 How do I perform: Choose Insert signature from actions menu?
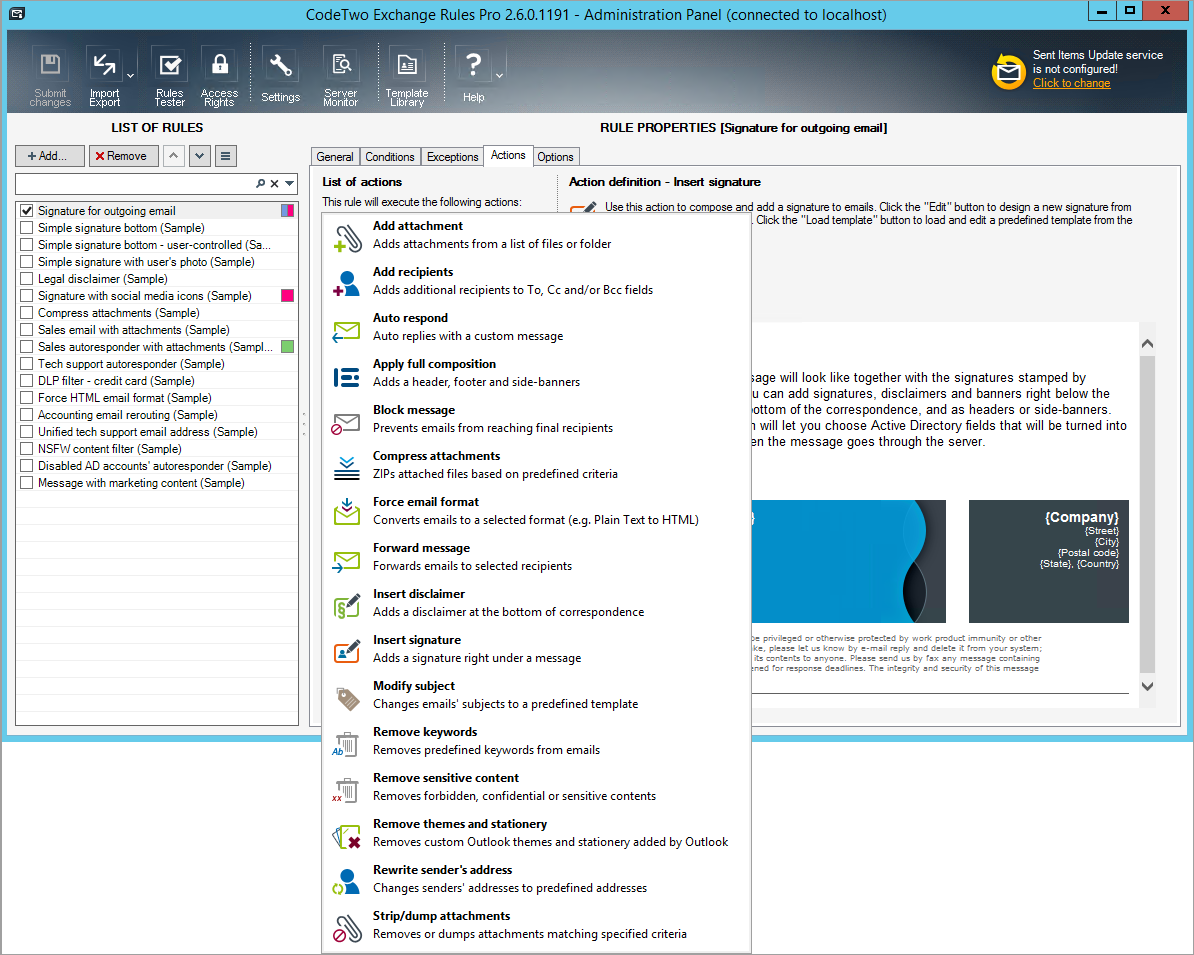point(536,649)
